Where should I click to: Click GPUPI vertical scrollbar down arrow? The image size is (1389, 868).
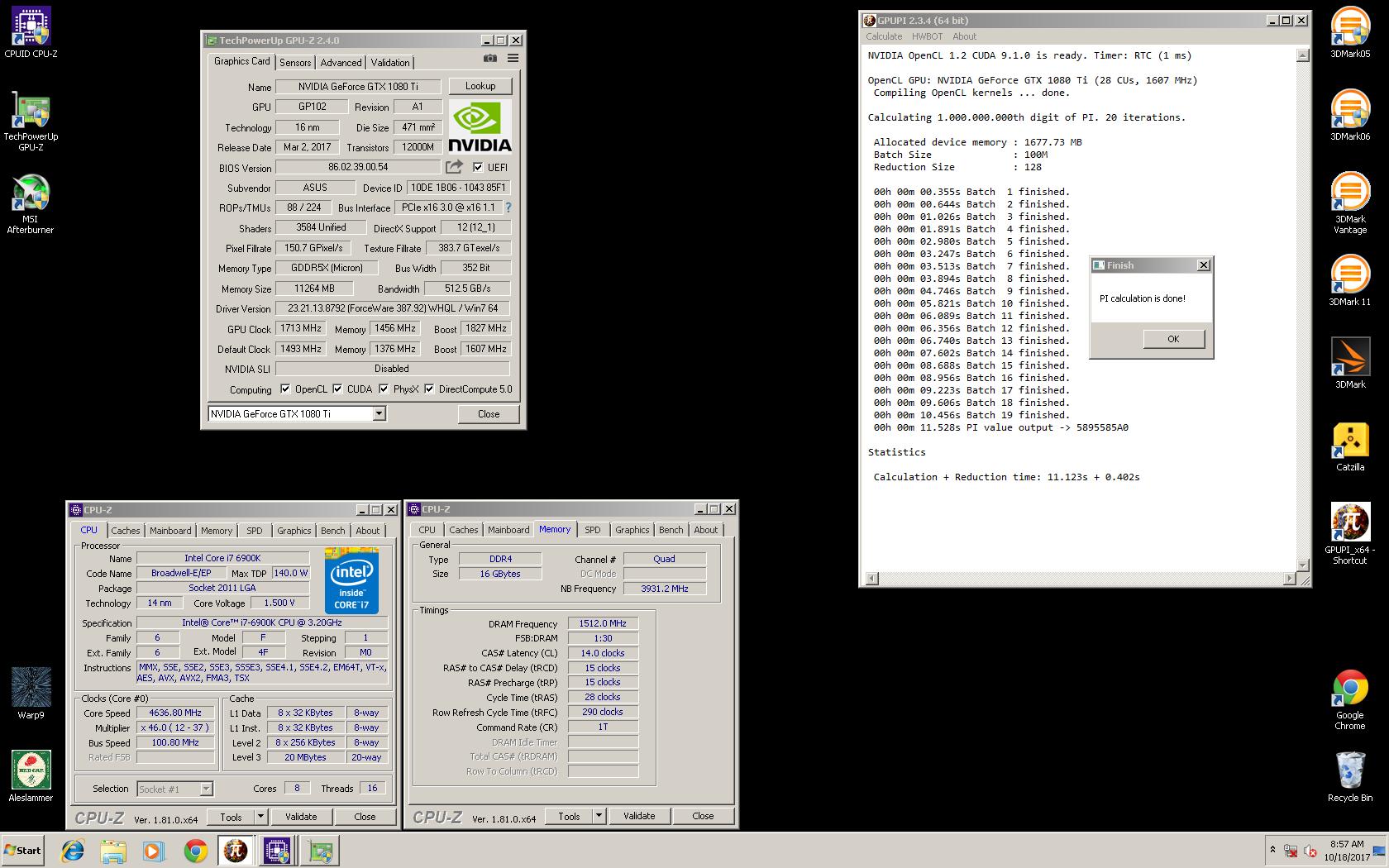coord(1303,565)
